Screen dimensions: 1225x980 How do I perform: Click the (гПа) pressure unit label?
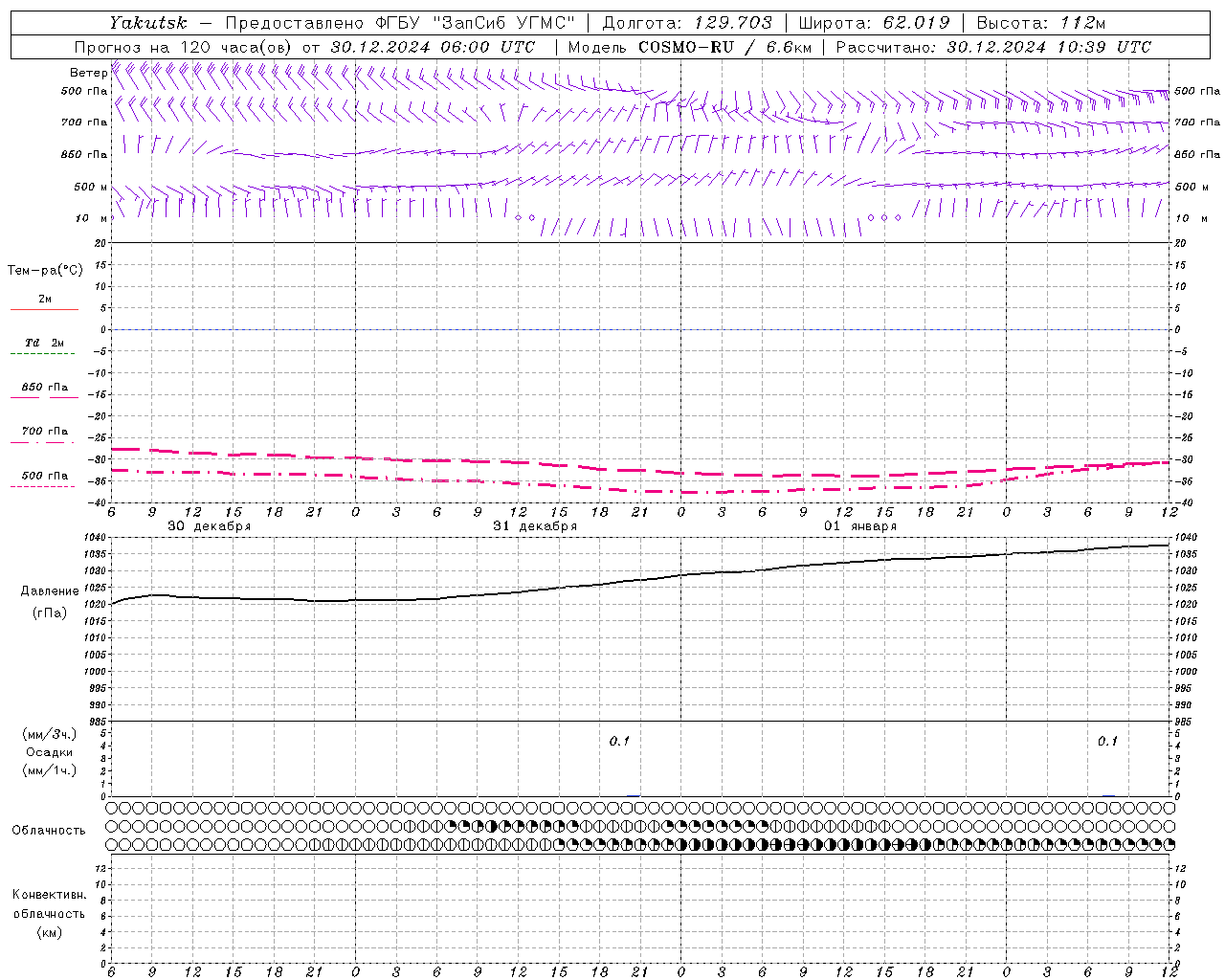pyautogui.click(x=50, y=612)
